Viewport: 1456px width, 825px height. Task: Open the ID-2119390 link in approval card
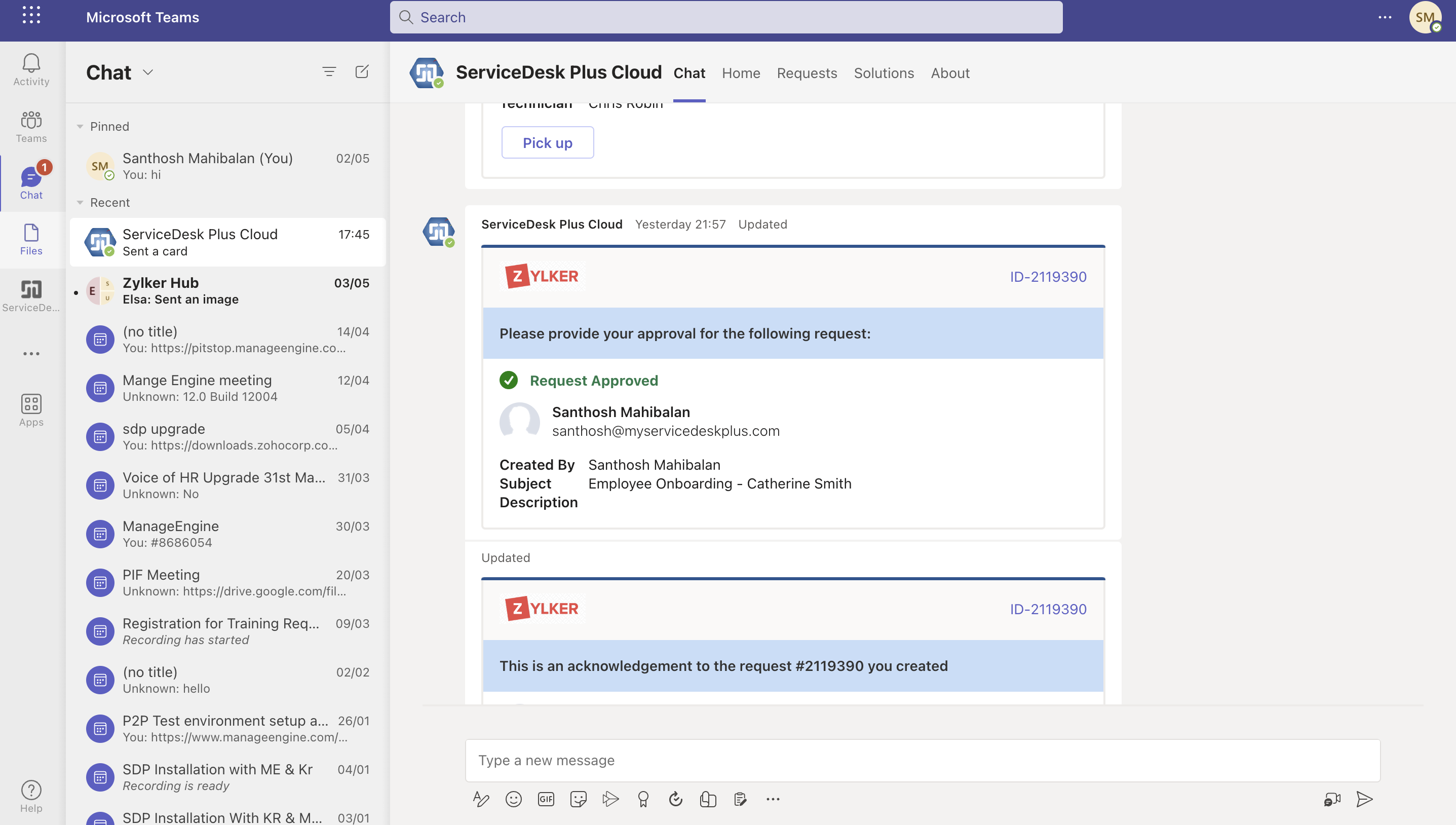[1048, 277]
